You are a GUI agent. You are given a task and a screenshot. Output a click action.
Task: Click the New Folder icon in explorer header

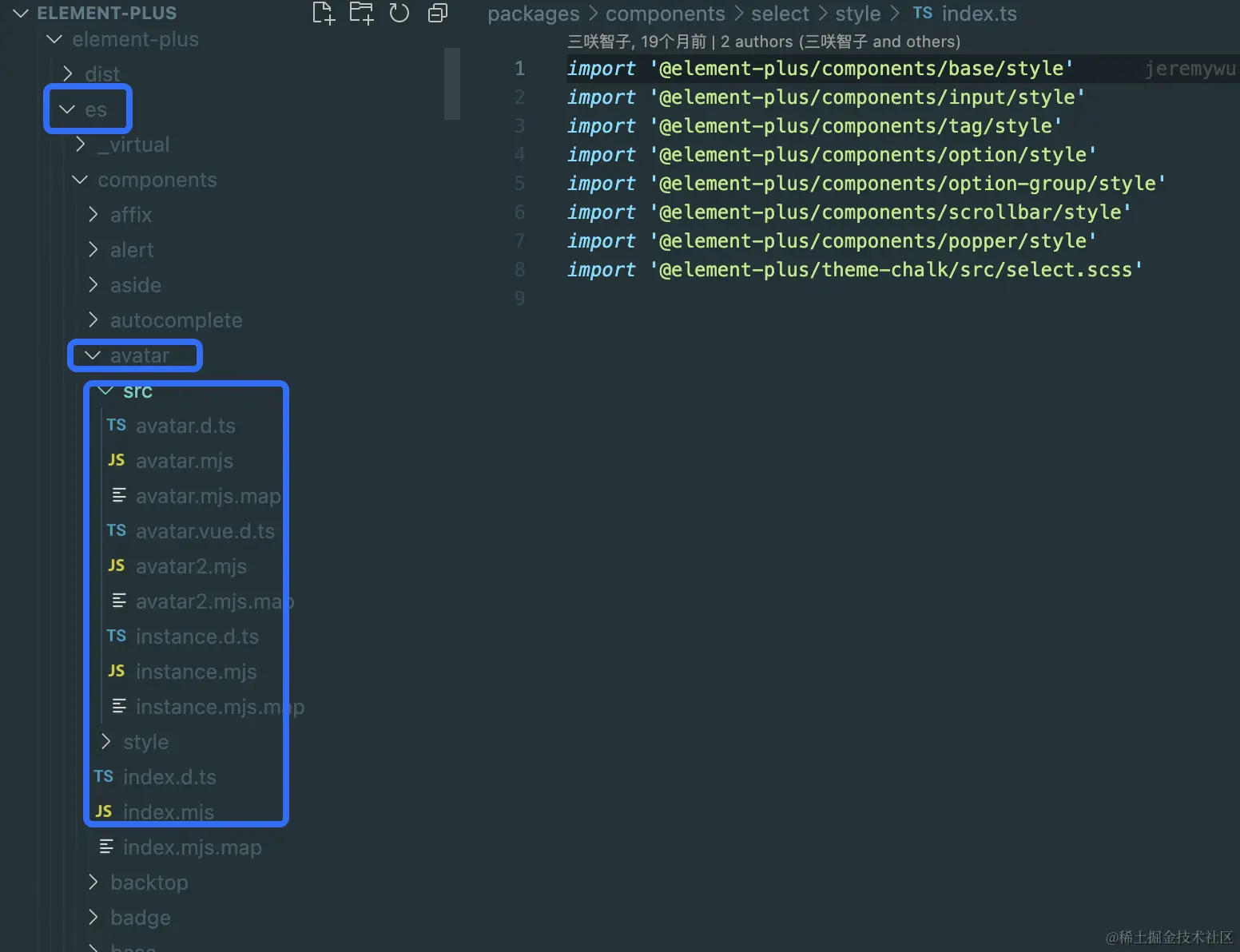(361, 13)
